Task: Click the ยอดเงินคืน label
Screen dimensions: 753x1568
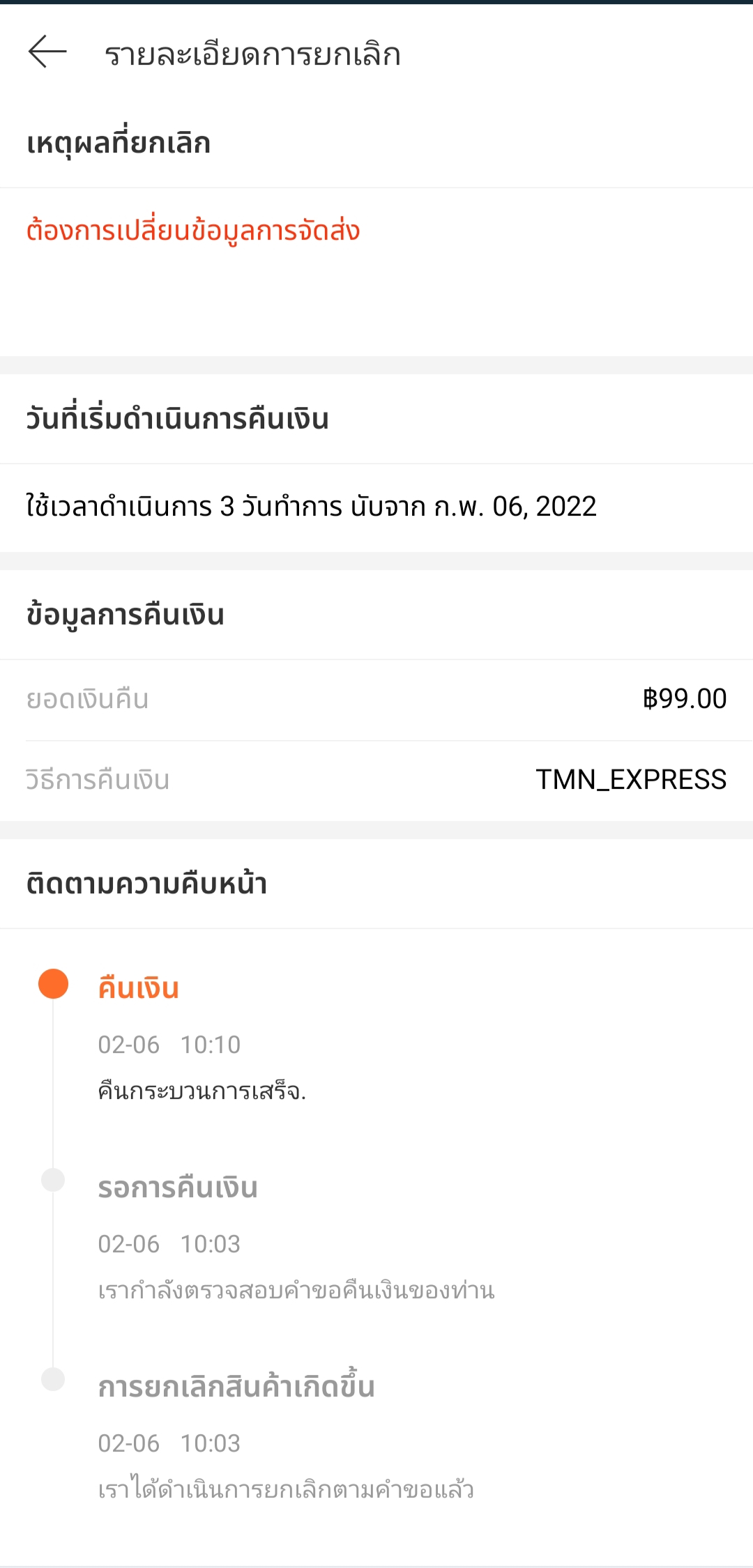Action: [88, 699]
